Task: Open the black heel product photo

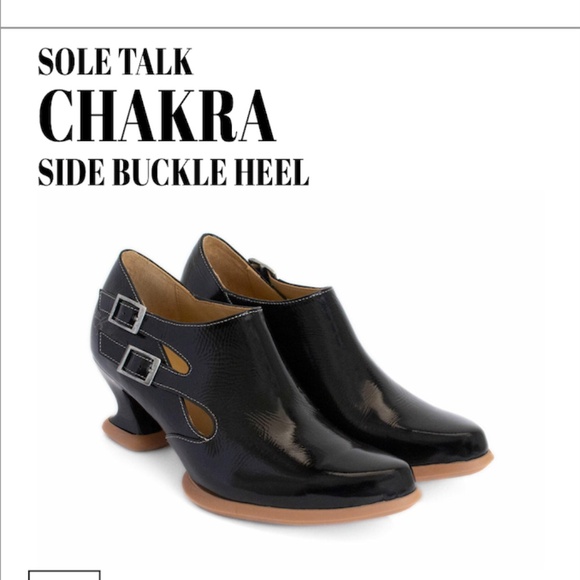Action: [292, 379]
